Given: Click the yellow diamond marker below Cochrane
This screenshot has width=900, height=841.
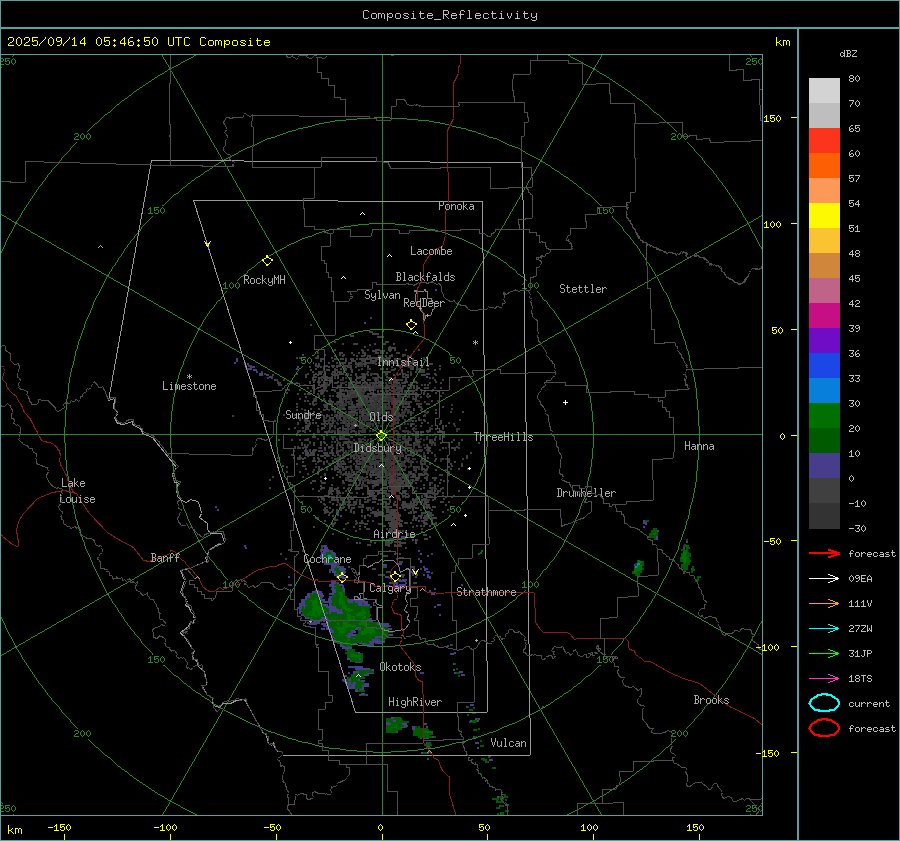Looking at the screenshot, I should click(x=342, y=577).
